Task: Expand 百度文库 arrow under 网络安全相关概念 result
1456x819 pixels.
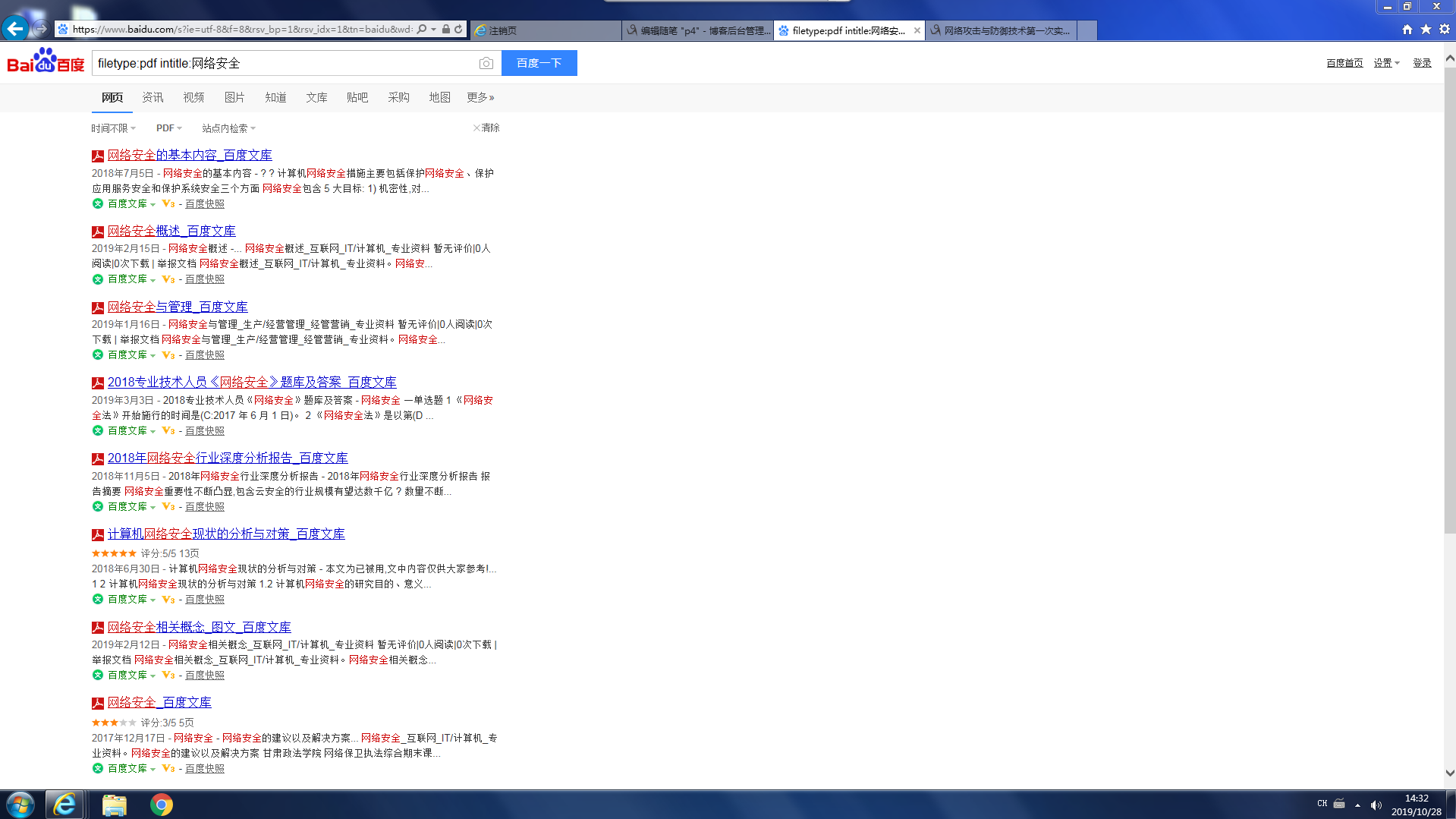Action: point(153,676)
